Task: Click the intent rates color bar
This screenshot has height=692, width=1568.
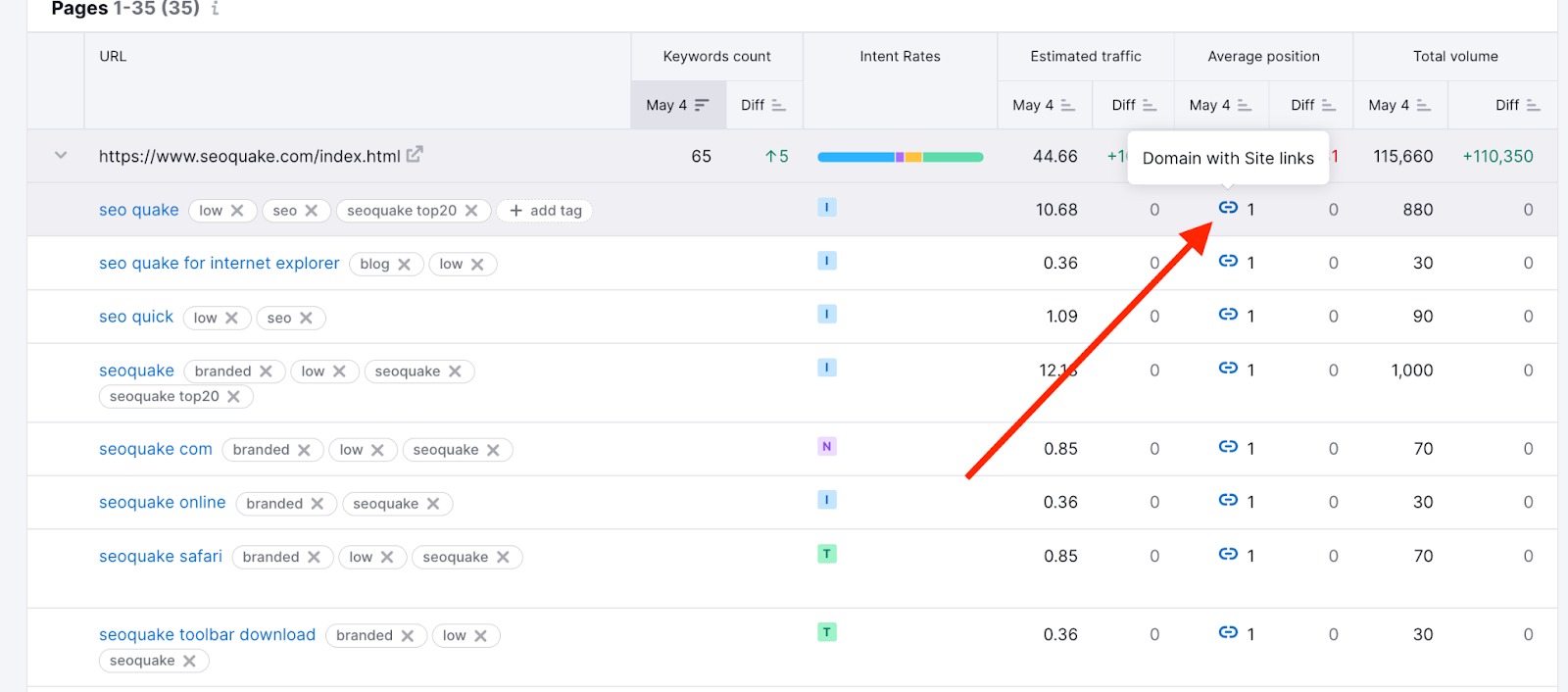Action: [900, 157]
